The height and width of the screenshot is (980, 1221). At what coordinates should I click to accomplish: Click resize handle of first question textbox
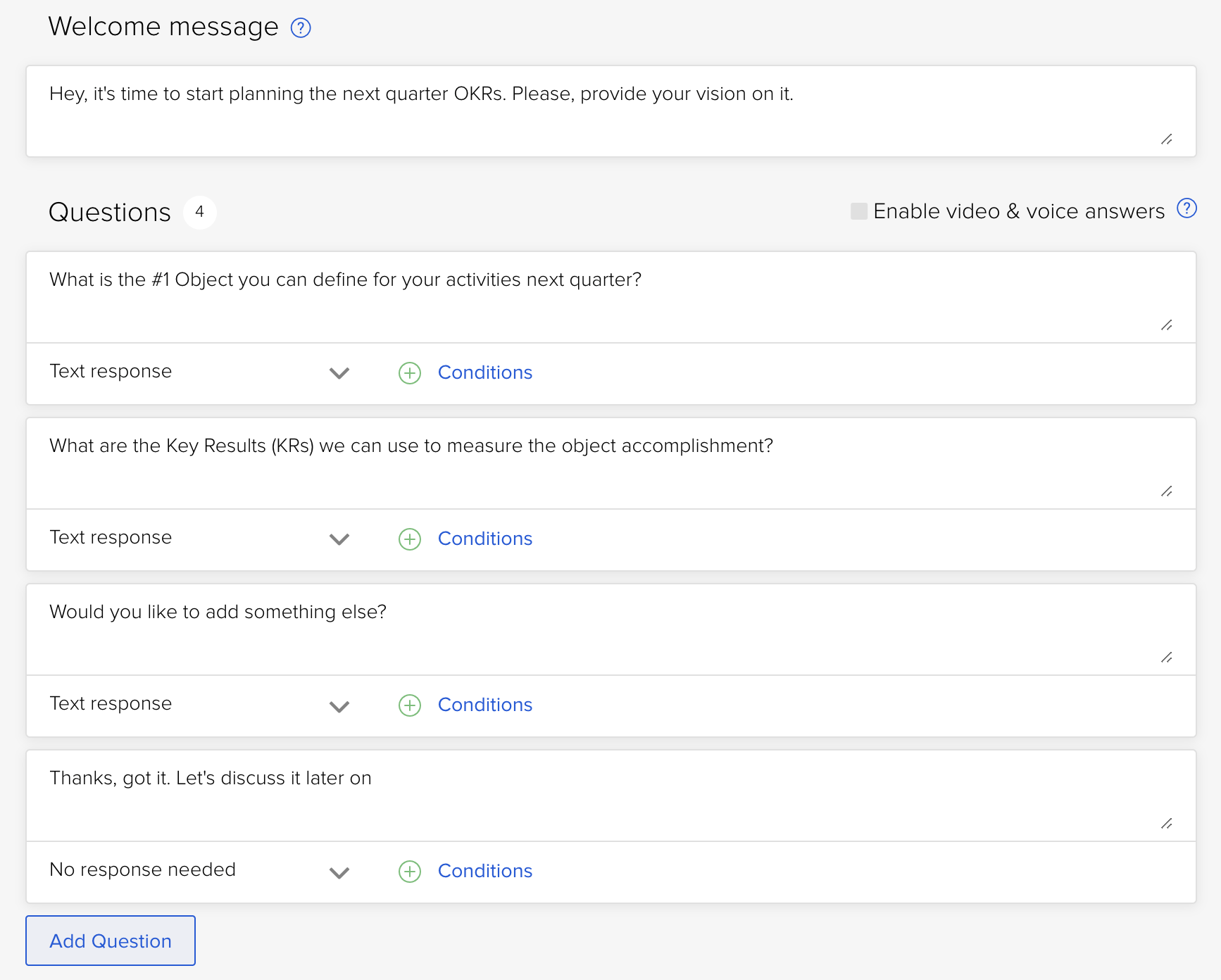pos(1167,325)
